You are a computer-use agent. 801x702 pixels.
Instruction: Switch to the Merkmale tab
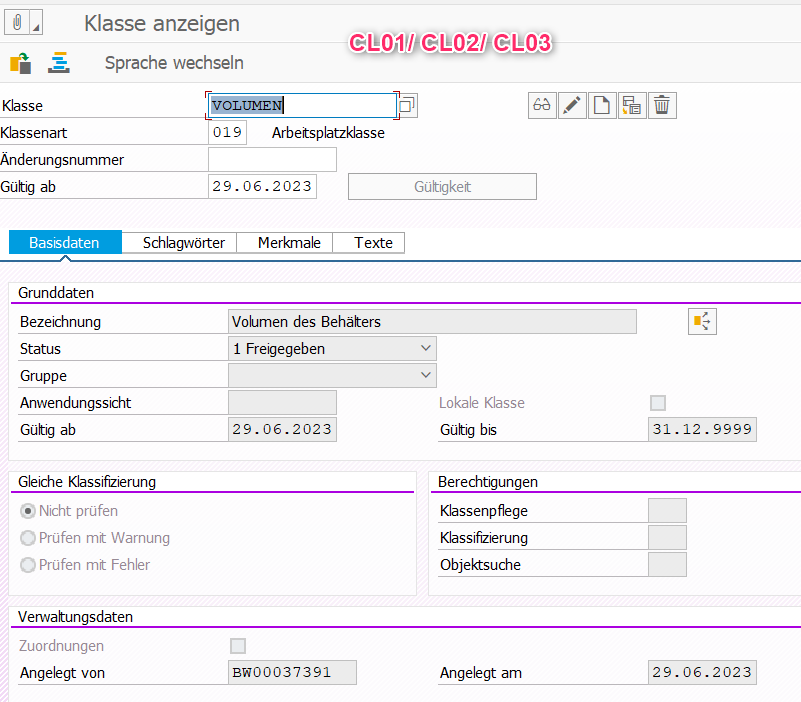(x=284, y=243)
